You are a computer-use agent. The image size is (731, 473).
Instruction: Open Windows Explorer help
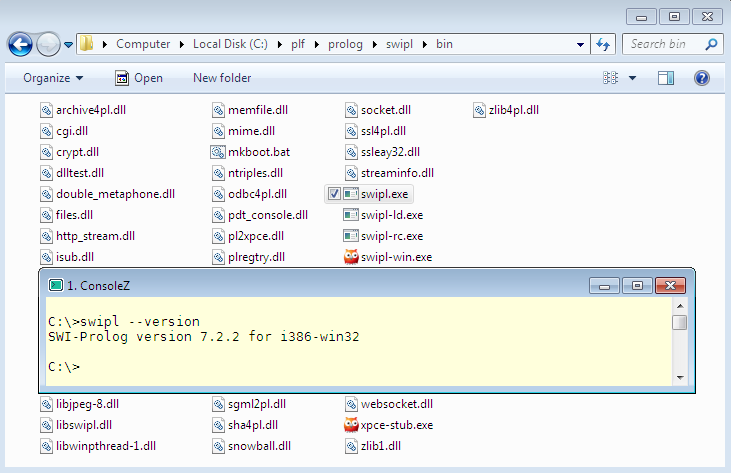point(702,78)
